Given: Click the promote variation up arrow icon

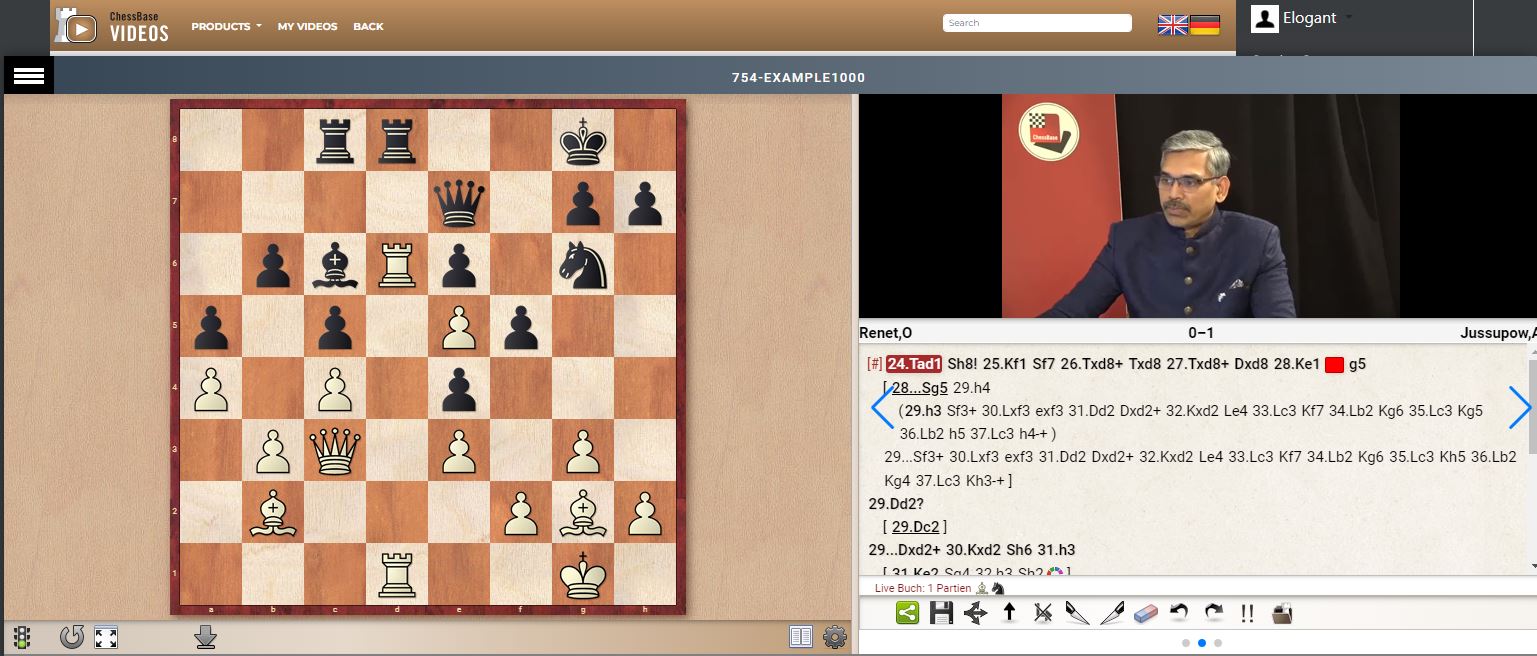Looking at the screenshot, I should (x=1009, y=613).
